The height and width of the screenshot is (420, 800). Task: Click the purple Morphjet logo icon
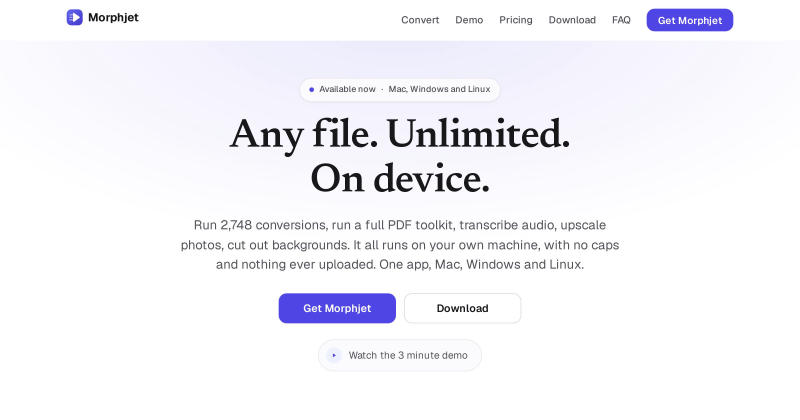point(74,17)
